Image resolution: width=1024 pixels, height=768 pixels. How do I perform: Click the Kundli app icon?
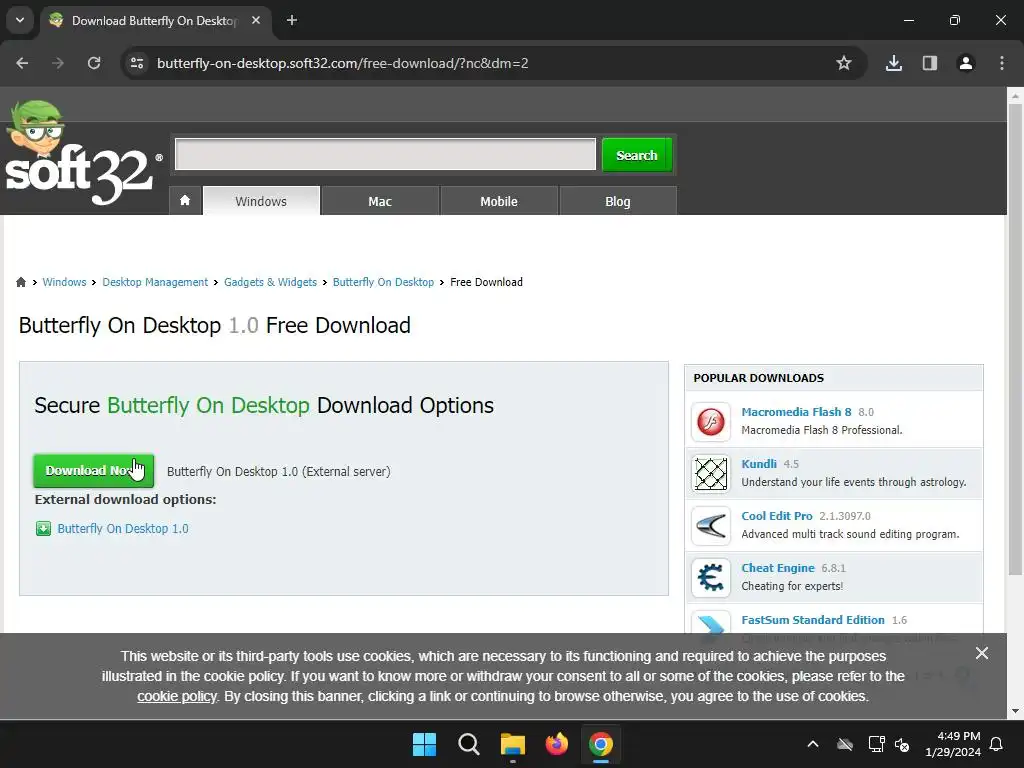tap(711, 473)
